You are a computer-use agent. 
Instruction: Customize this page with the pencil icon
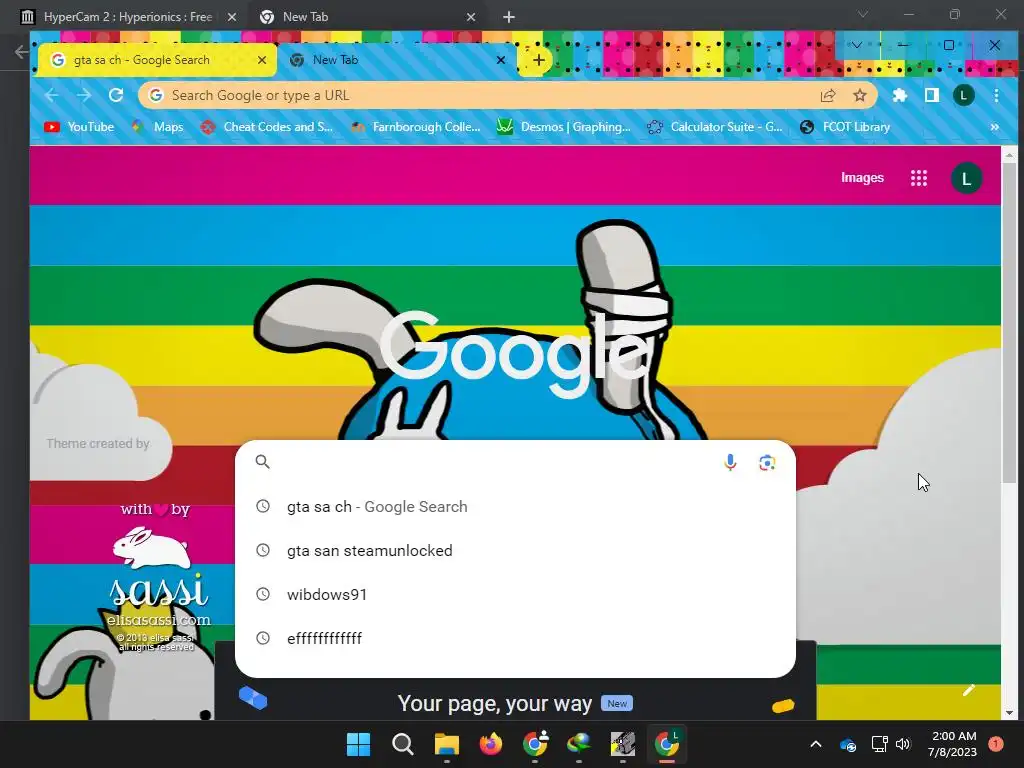[x=968, y=690]
